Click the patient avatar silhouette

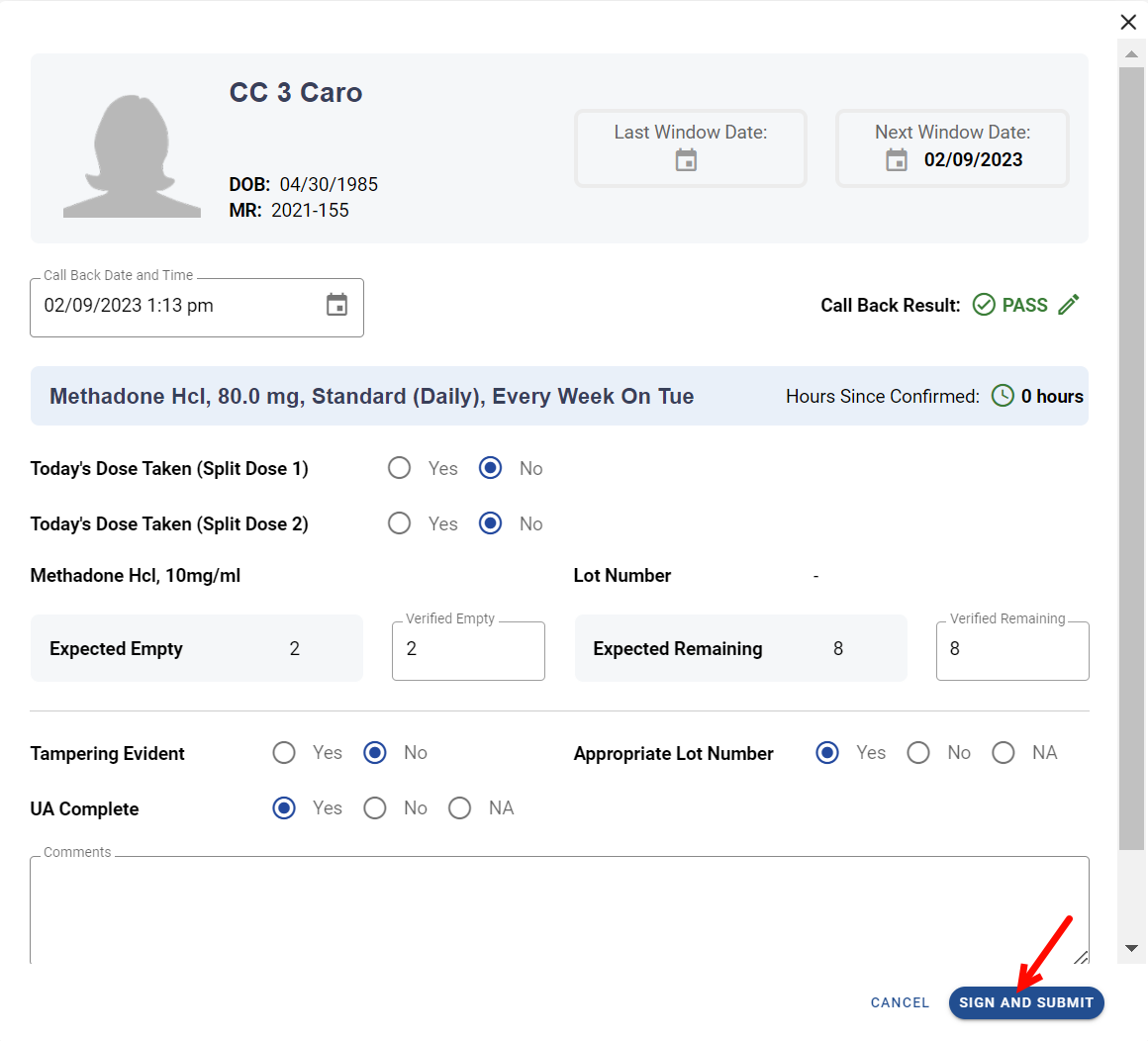(132, 156)
